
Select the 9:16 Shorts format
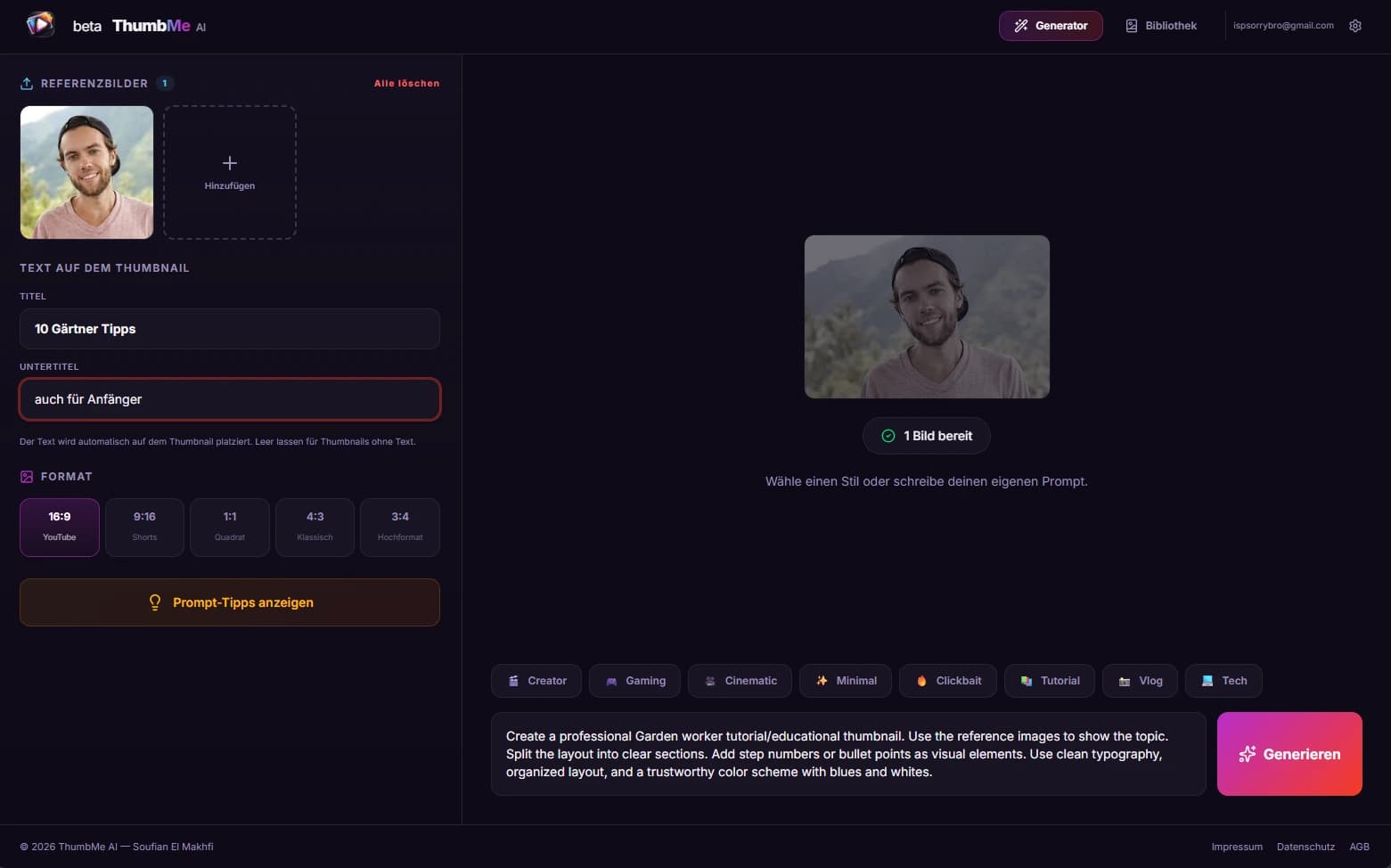click(143, 527)
